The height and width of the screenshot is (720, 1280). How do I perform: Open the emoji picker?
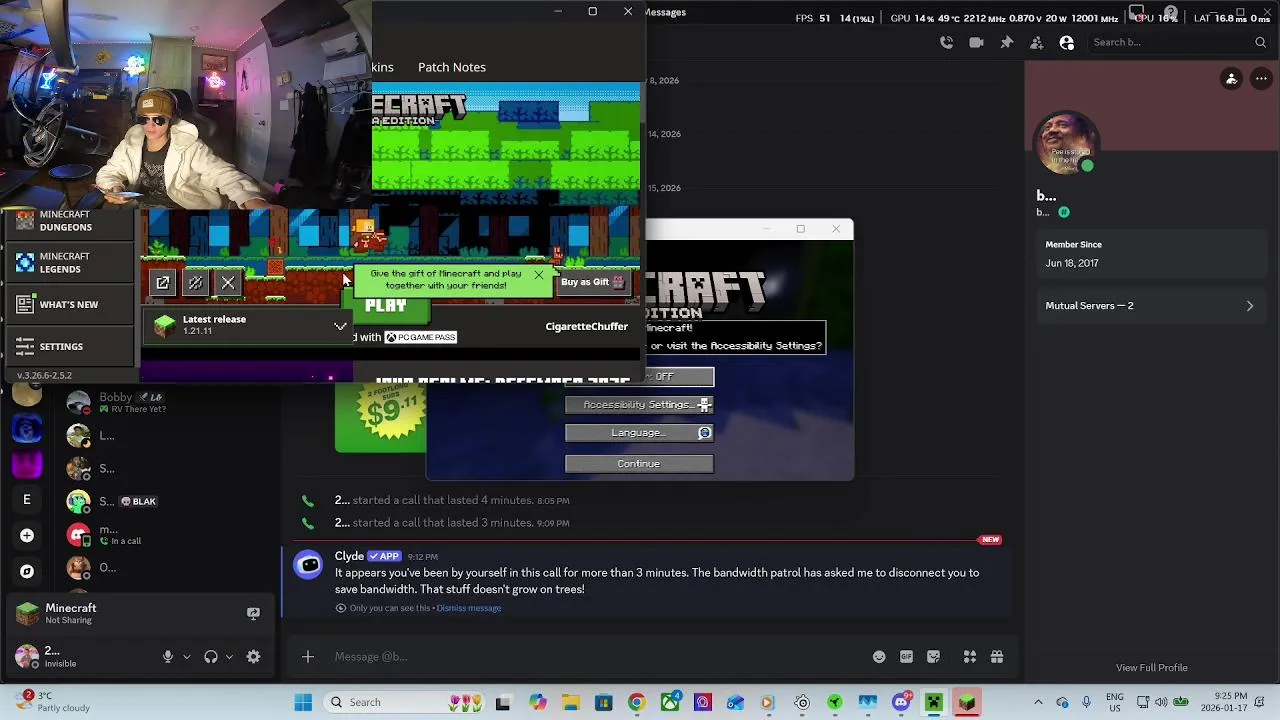(879, 657)
